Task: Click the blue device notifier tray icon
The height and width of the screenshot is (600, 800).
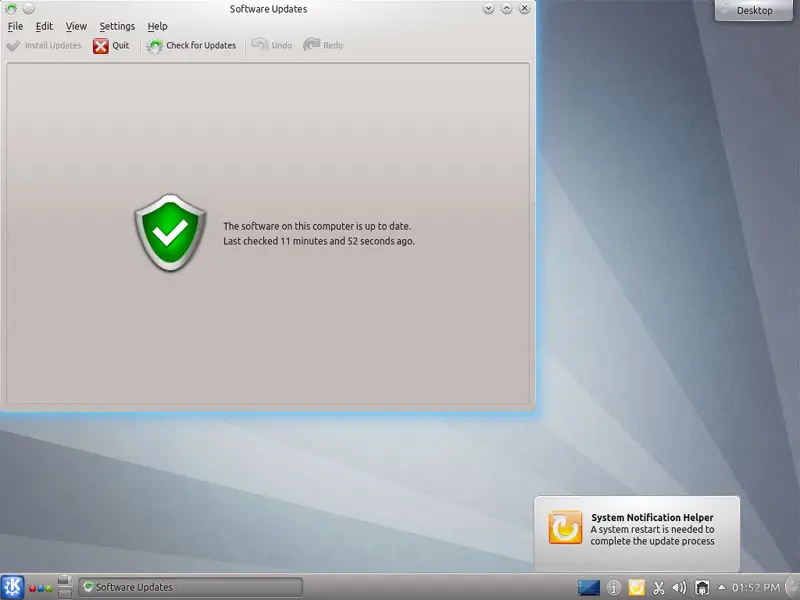Action: (x=588, y=588)
